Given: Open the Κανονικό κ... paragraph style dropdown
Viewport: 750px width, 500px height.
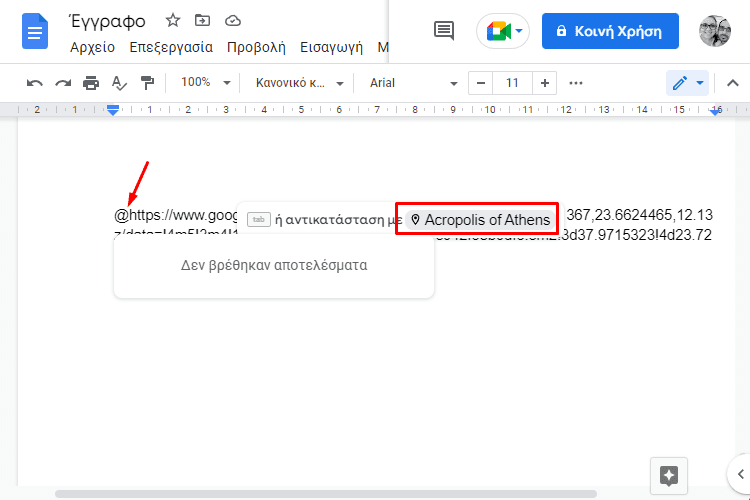Looking at the screenshot, I should (300, 83).
